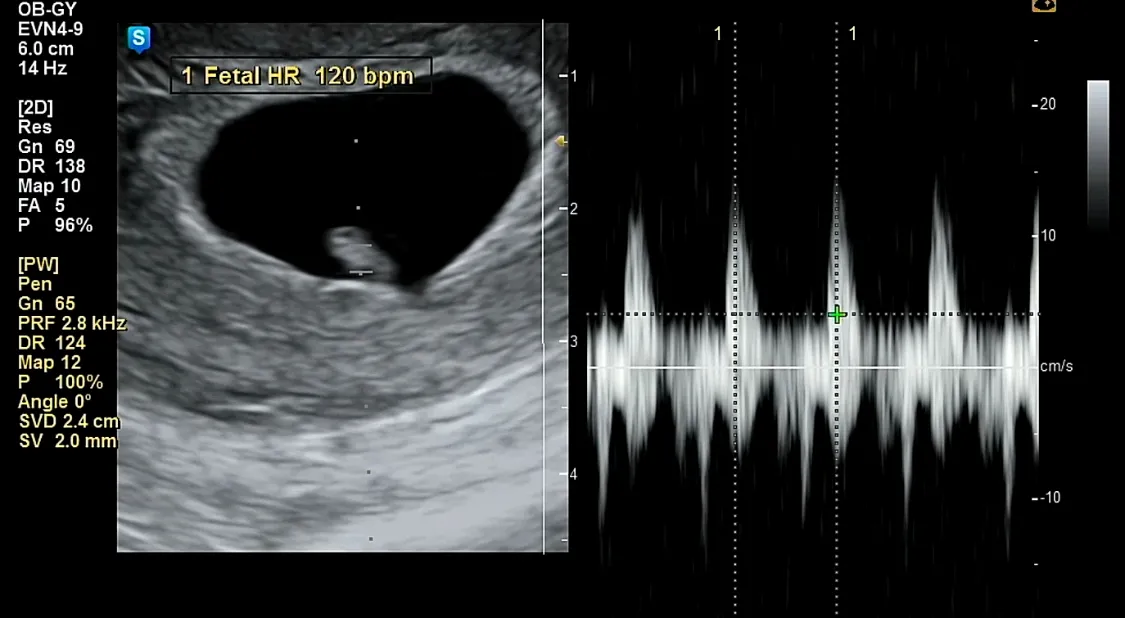Click the depth scale marker 4
This screenshot has height=618, width=1125.
(573, 474)
